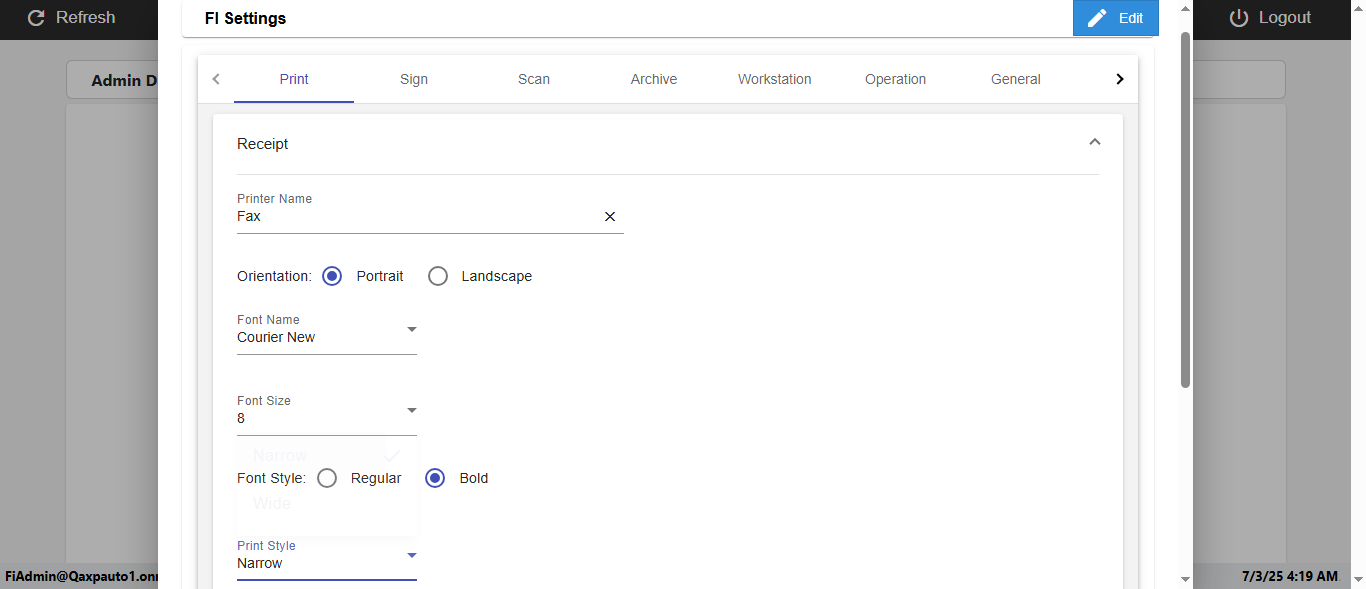Click the dialog's vertical scrollbar thumb

[1185, 210]
